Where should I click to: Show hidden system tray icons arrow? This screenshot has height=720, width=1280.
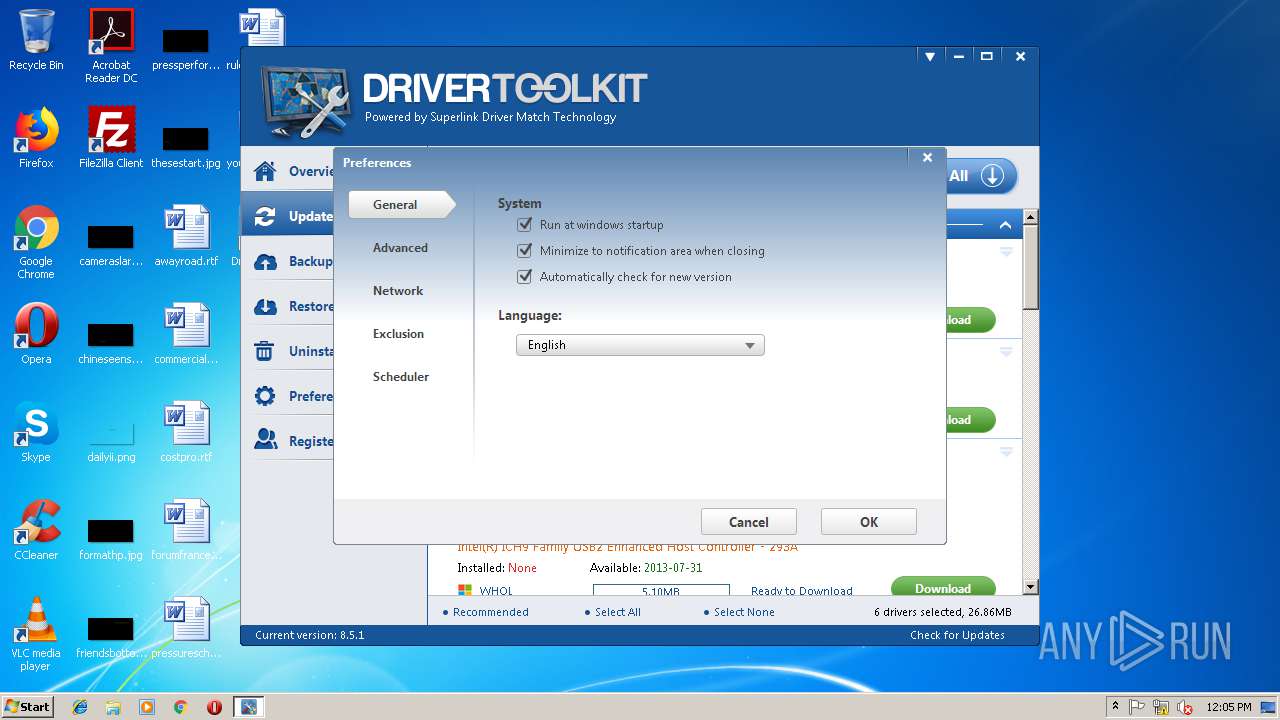point(1115,707)
